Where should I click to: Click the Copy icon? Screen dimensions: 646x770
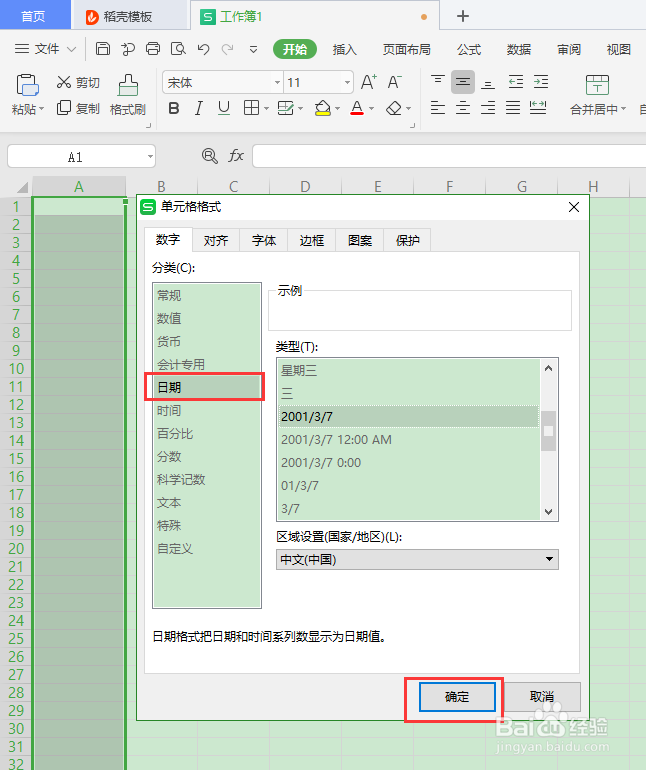tap(64, 108)
